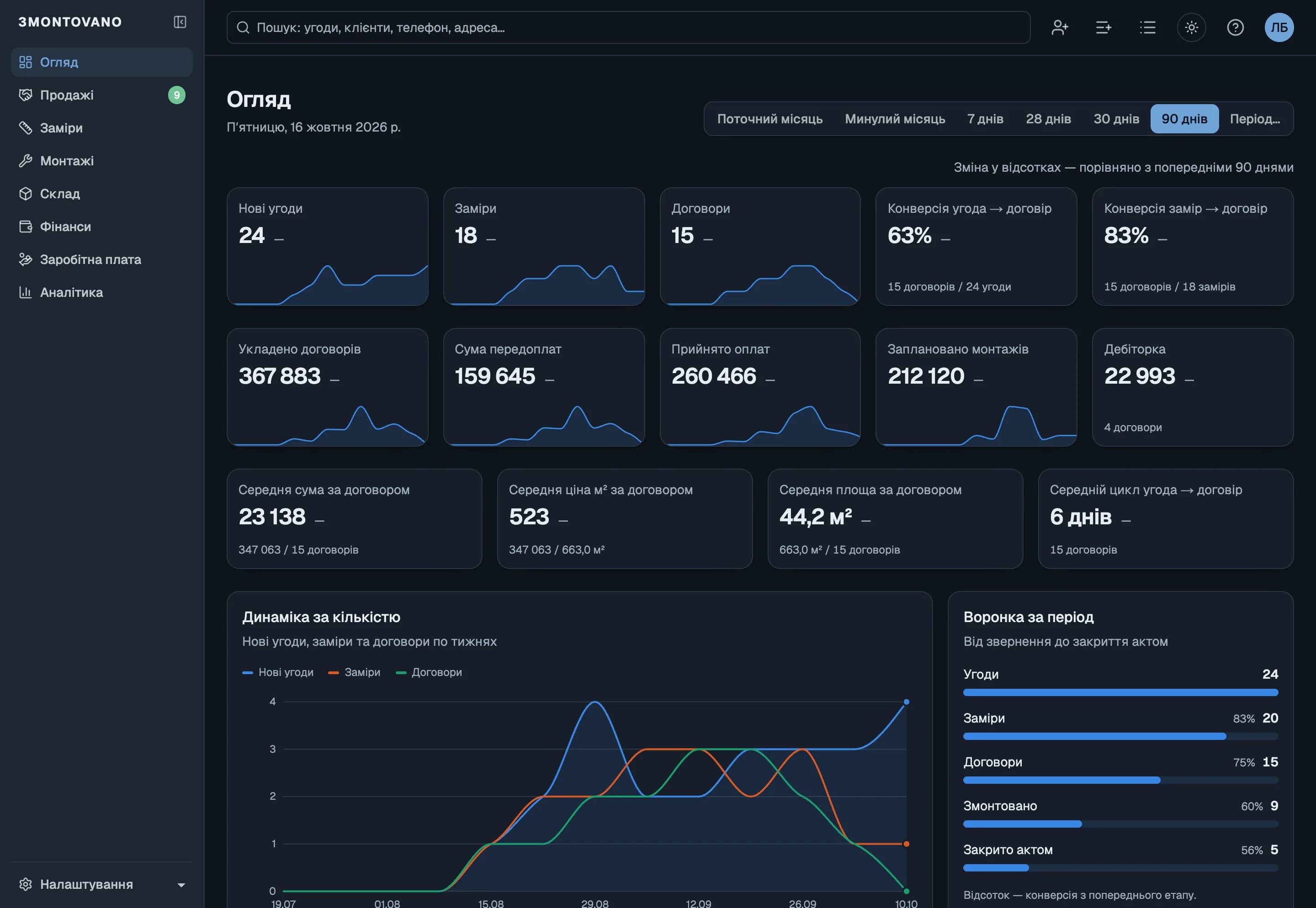1316x908 pixels.
Task: Expand the Налаштування dropdown arrow
Action: point(181,885)
